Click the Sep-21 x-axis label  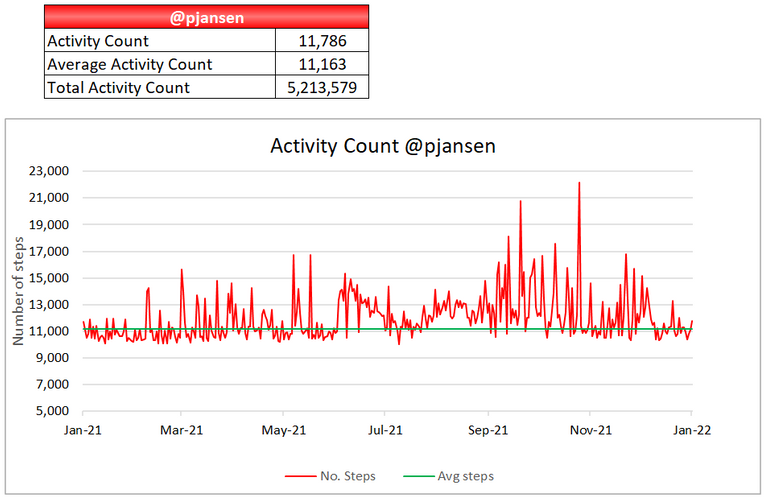click(488, 430)
